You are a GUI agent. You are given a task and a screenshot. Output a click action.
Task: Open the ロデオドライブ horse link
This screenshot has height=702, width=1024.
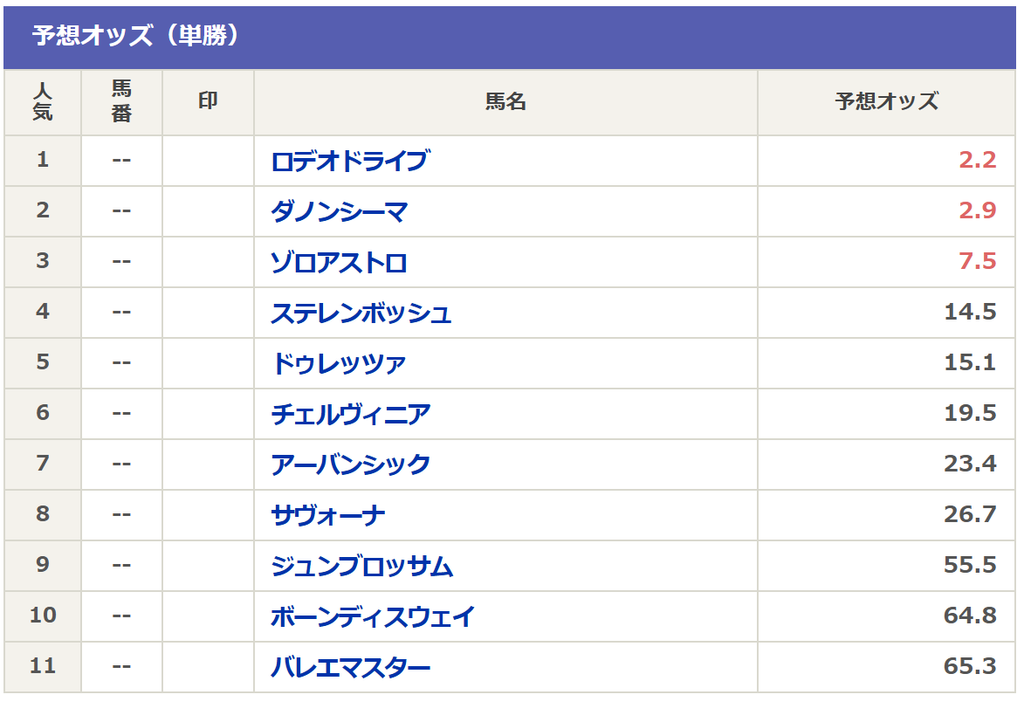point(350,161)
